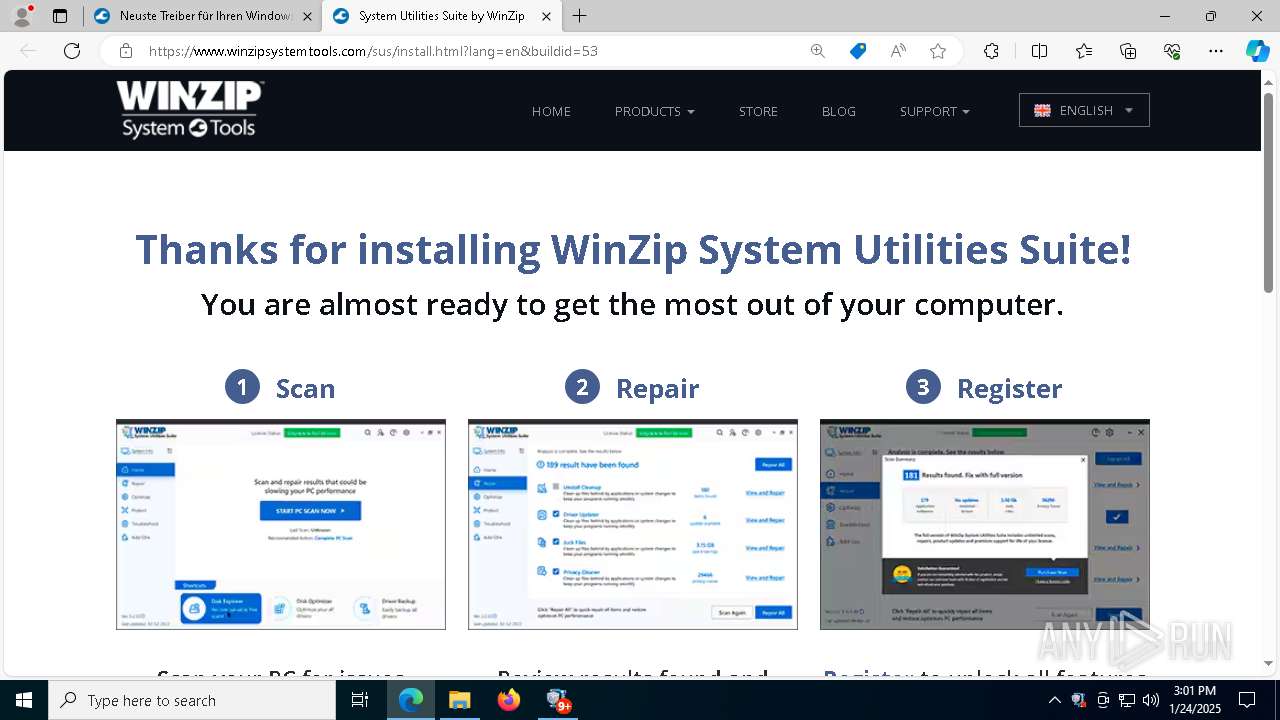Click the "Scan" step heading
This screenshot has height=720, width=1280.
click(305, 388)
